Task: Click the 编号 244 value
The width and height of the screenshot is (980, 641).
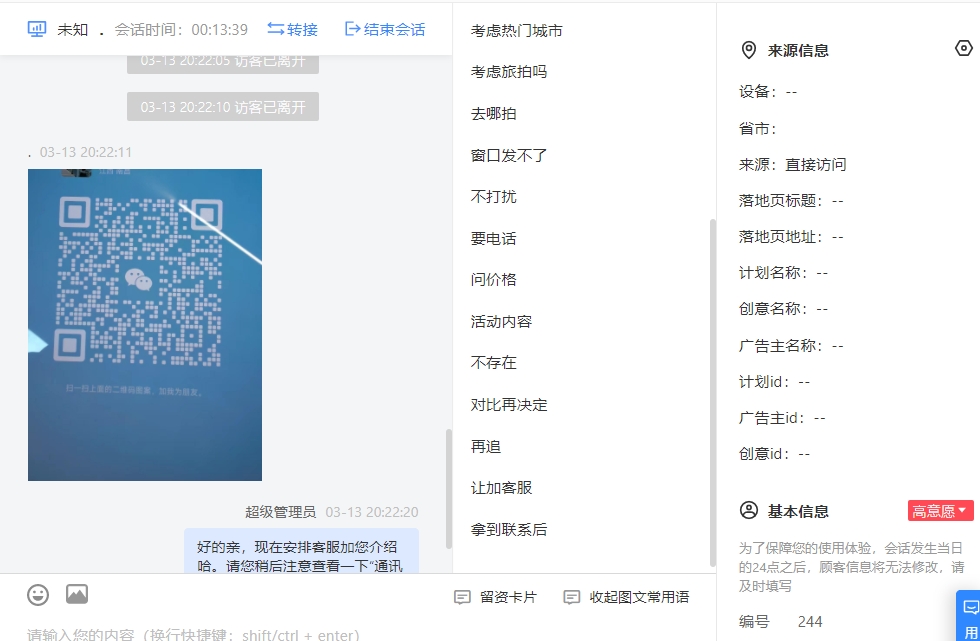Action: point(810,622)
